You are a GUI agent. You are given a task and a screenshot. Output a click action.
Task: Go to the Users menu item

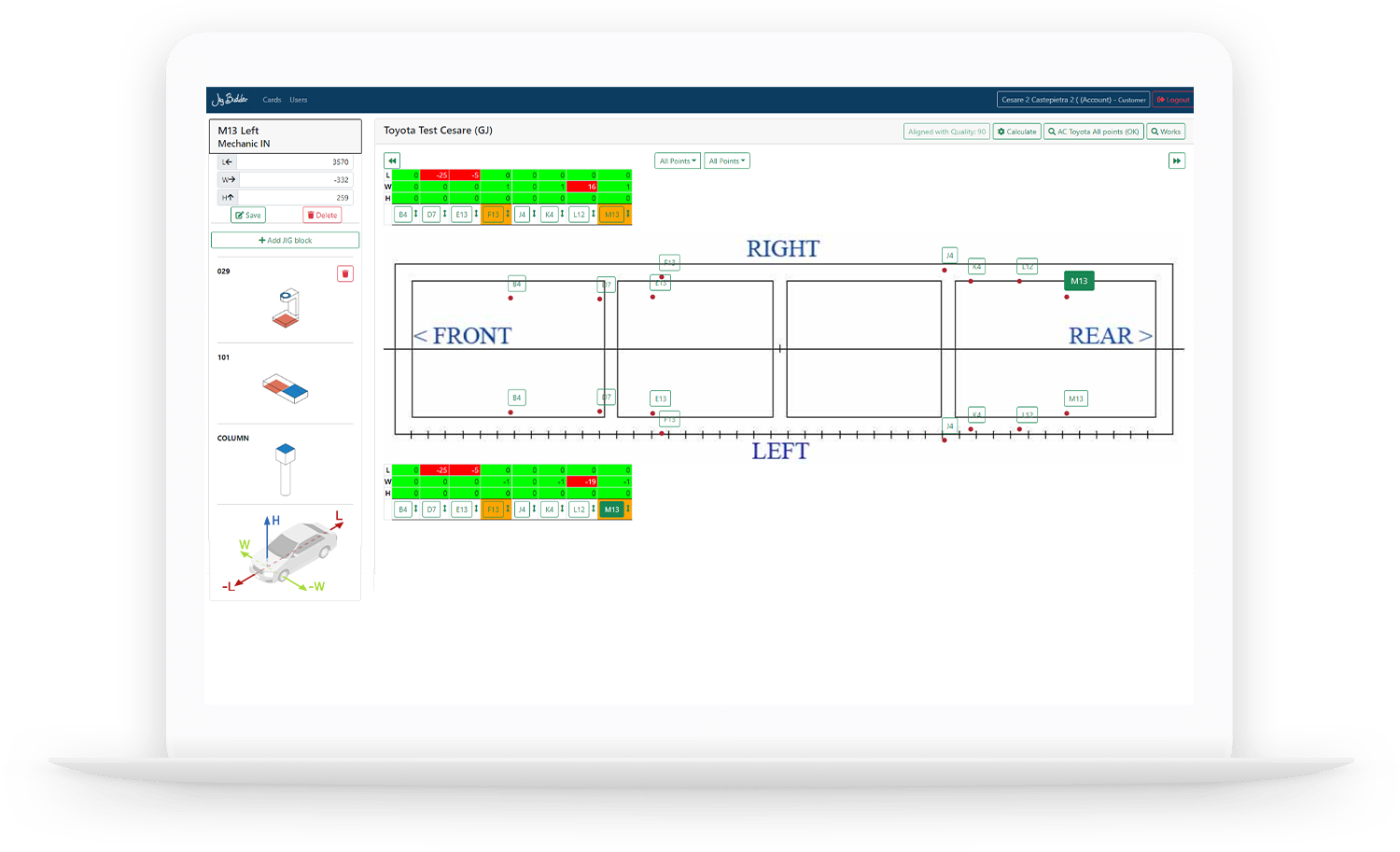click(x=299, y=100)
